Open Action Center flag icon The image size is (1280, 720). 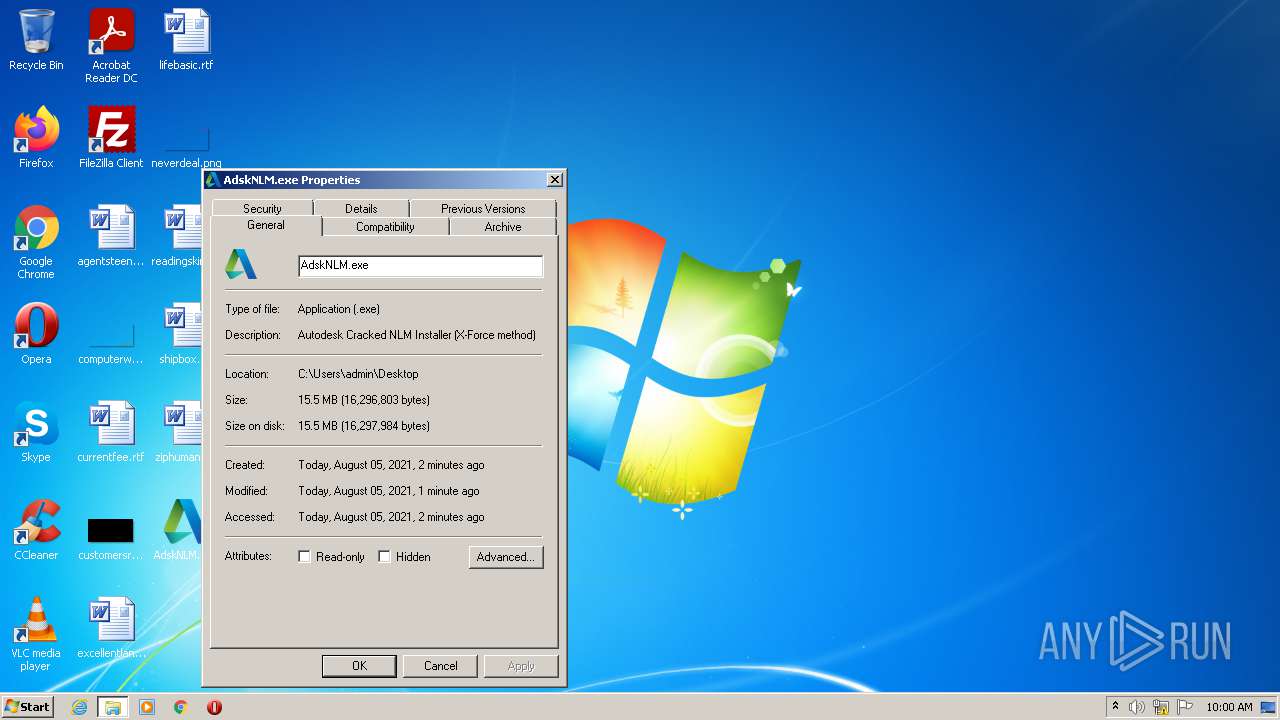(x=1185, y=707)
